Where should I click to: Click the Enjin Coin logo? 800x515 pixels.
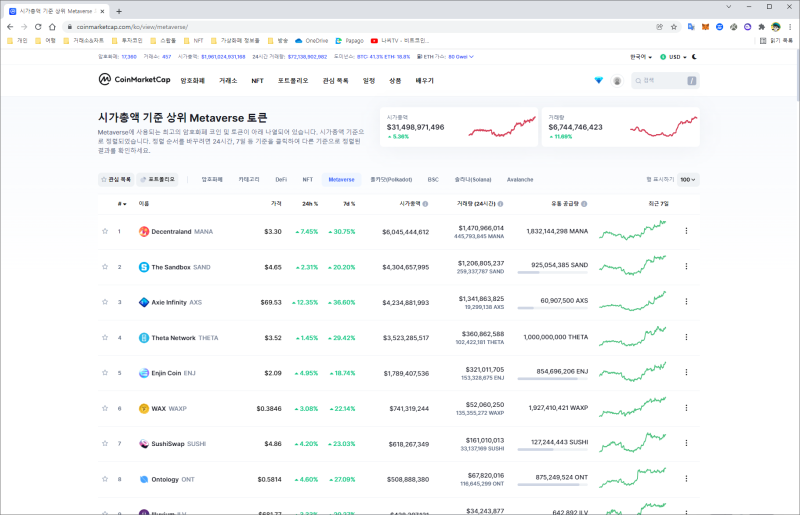[x=144, y=373]
